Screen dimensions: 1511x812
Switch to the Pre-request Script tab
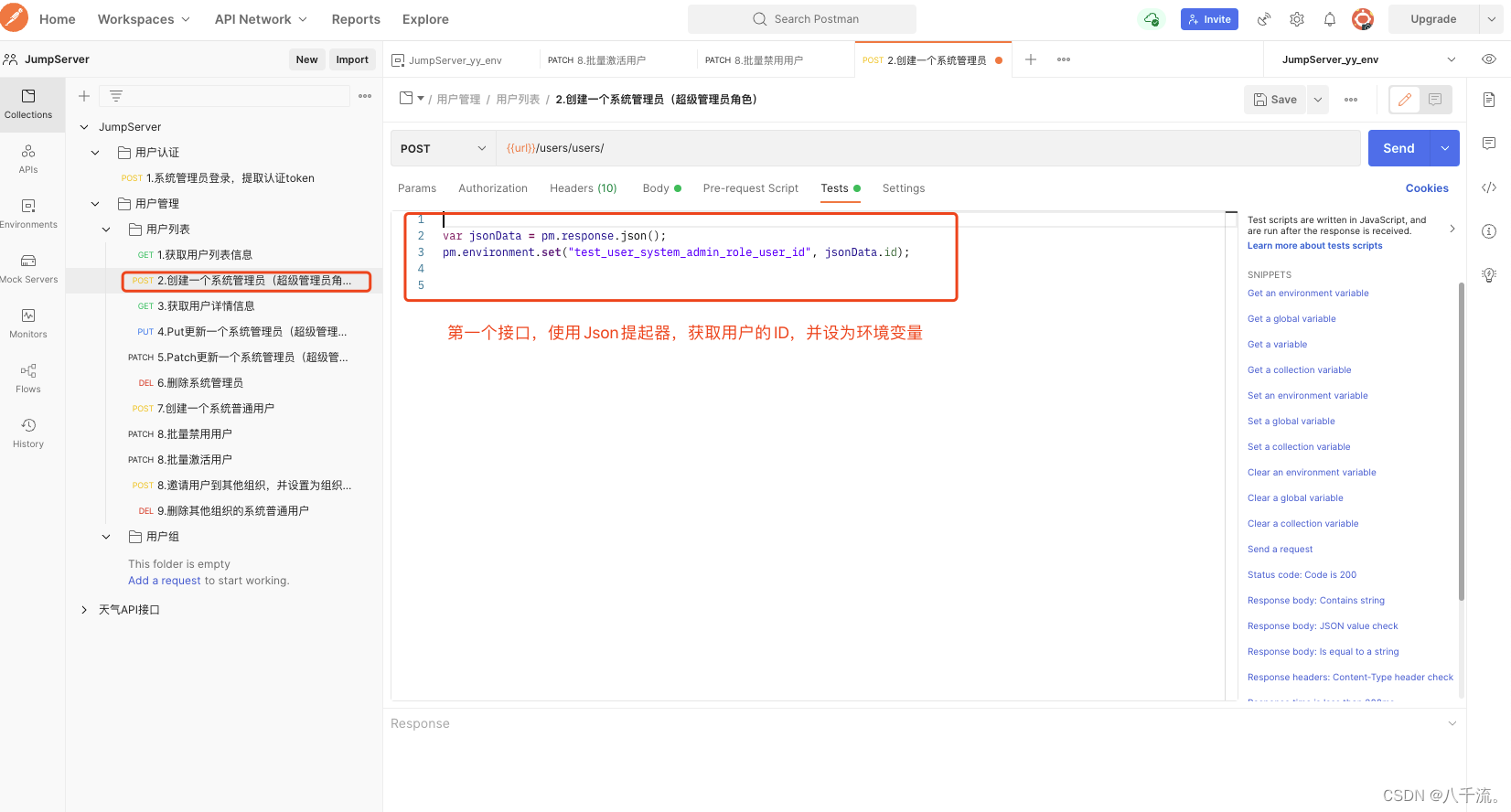[751, 188]
